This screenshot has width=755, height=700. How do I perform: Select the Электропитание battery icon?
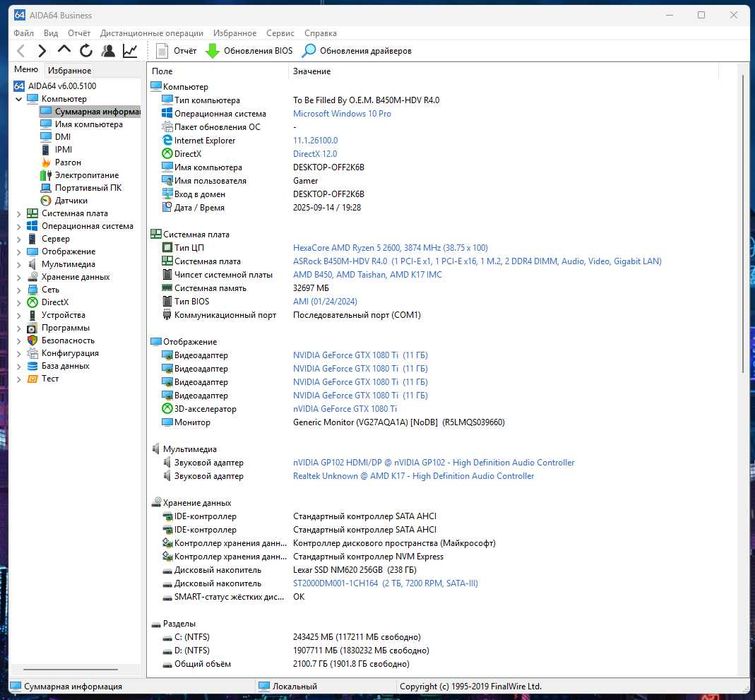click(46, 175)
